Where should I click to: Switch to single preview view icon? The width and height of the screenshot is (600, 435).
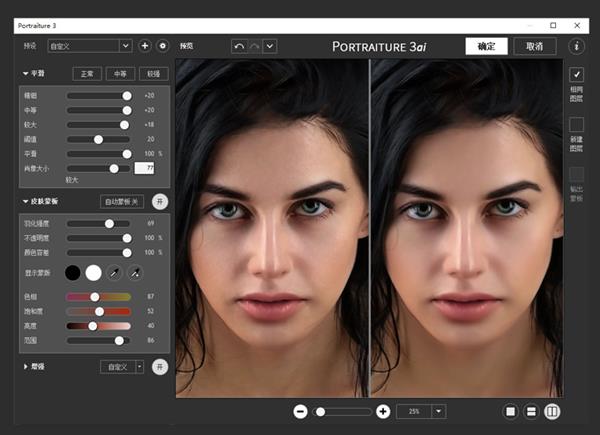tap(511, 411)
